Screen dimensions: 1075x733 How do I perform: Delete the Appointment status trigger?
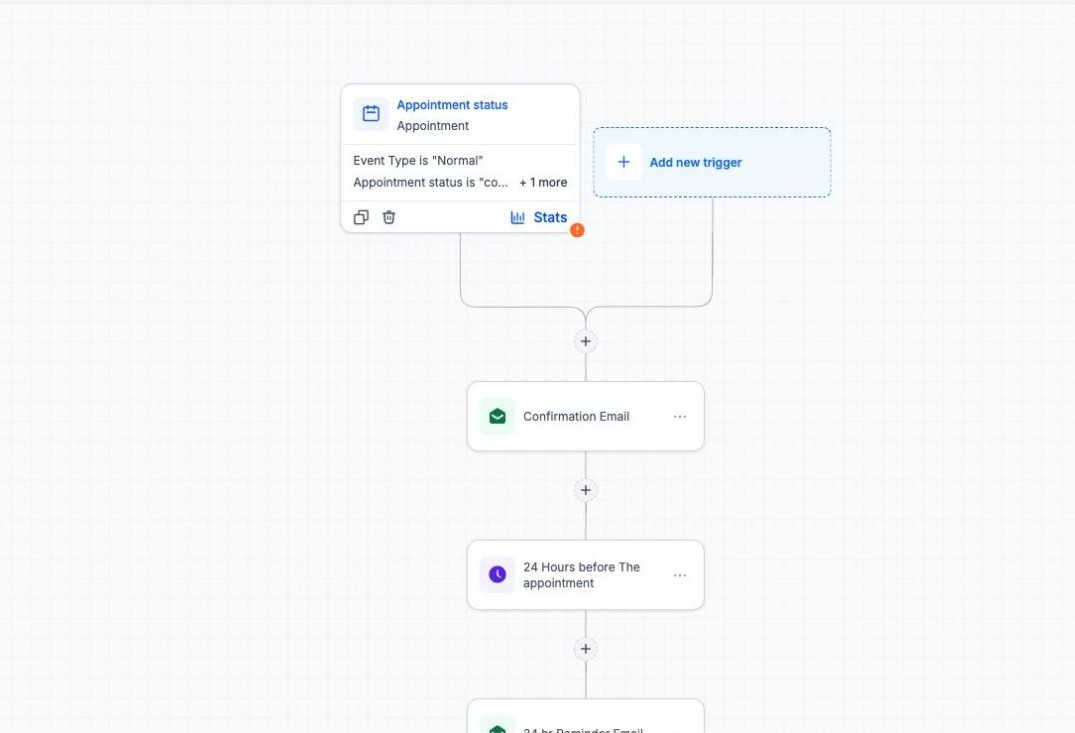[389, 217]
